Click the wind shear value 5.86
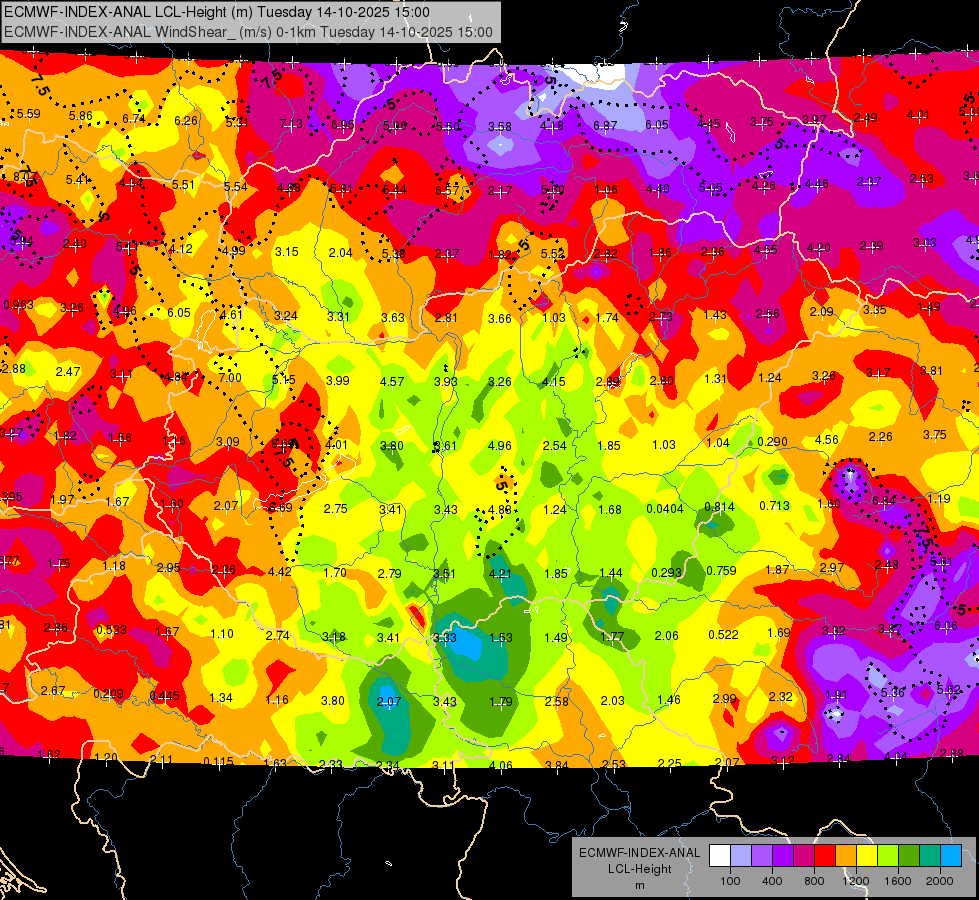The width and height of the screenshot is (979, 900). [x=81, y=116]
